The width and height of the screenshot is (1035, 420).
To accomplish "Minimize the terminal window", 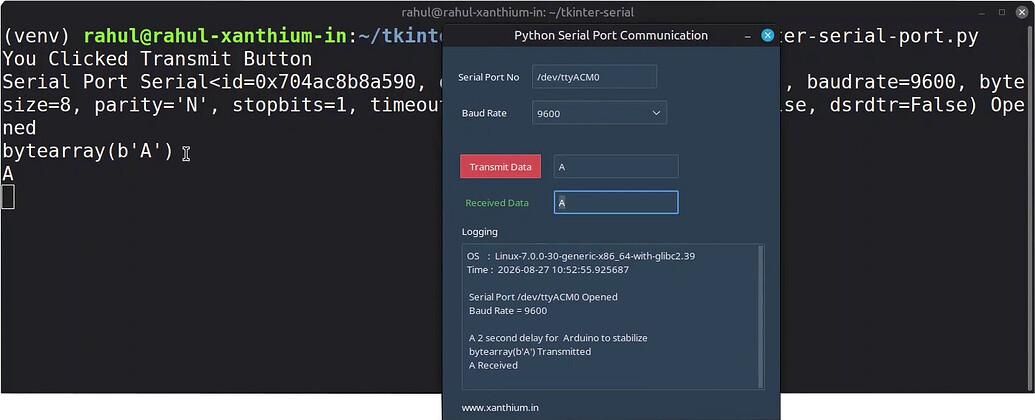I will click(x=983, y=12).
